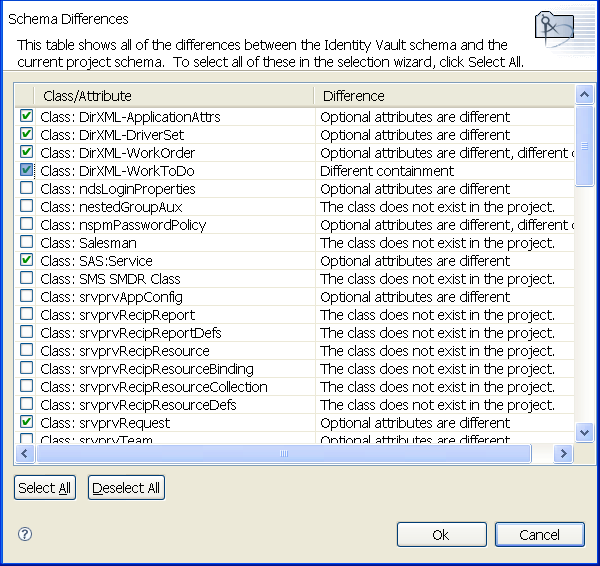Click the help question mark icon
This screenshot has height=566, width=600.
pos(25,534)
